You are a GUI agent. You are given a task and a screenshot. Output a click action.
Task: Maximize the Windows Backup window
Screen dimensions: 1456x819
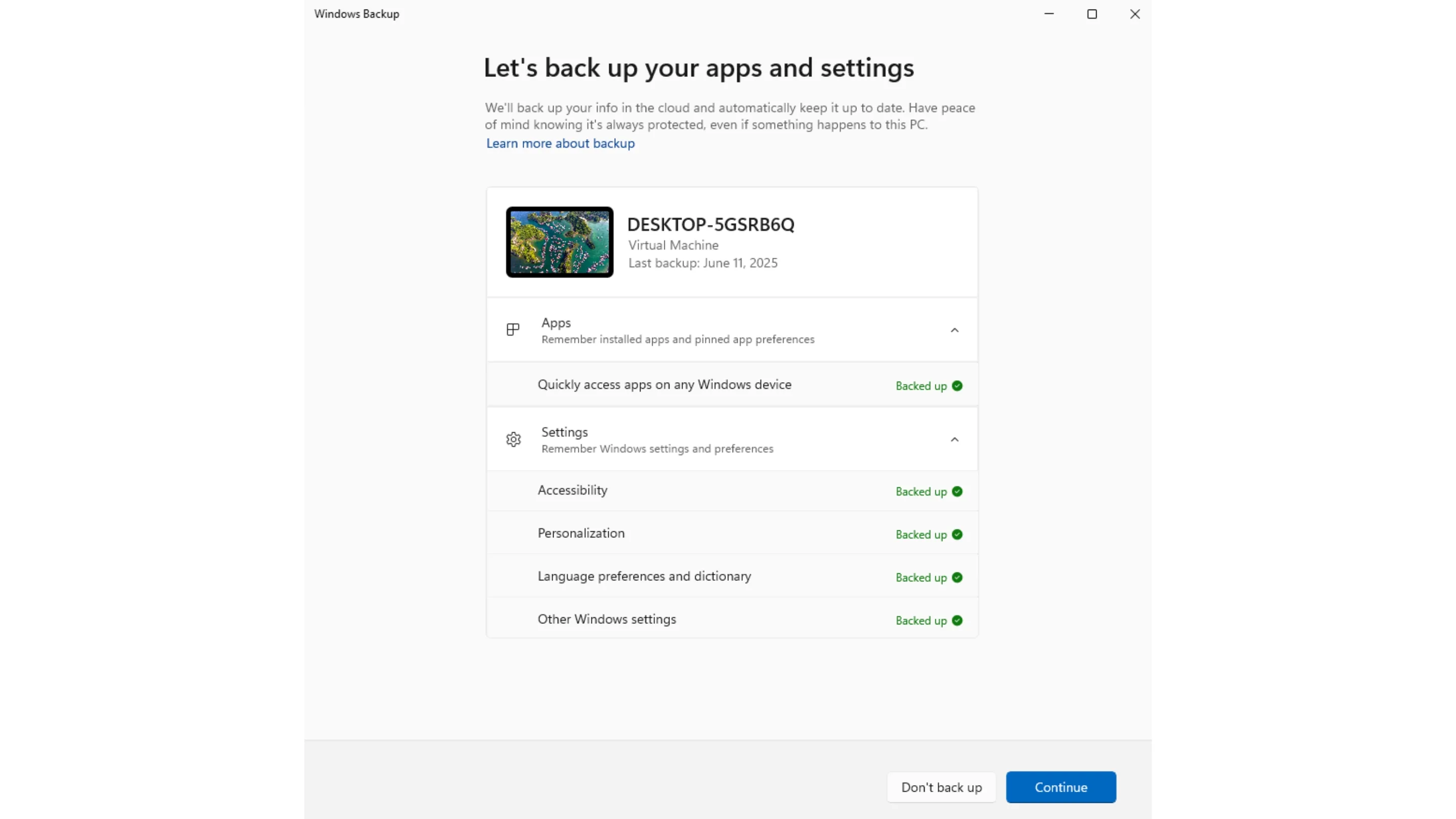[x=1092, y=14]
